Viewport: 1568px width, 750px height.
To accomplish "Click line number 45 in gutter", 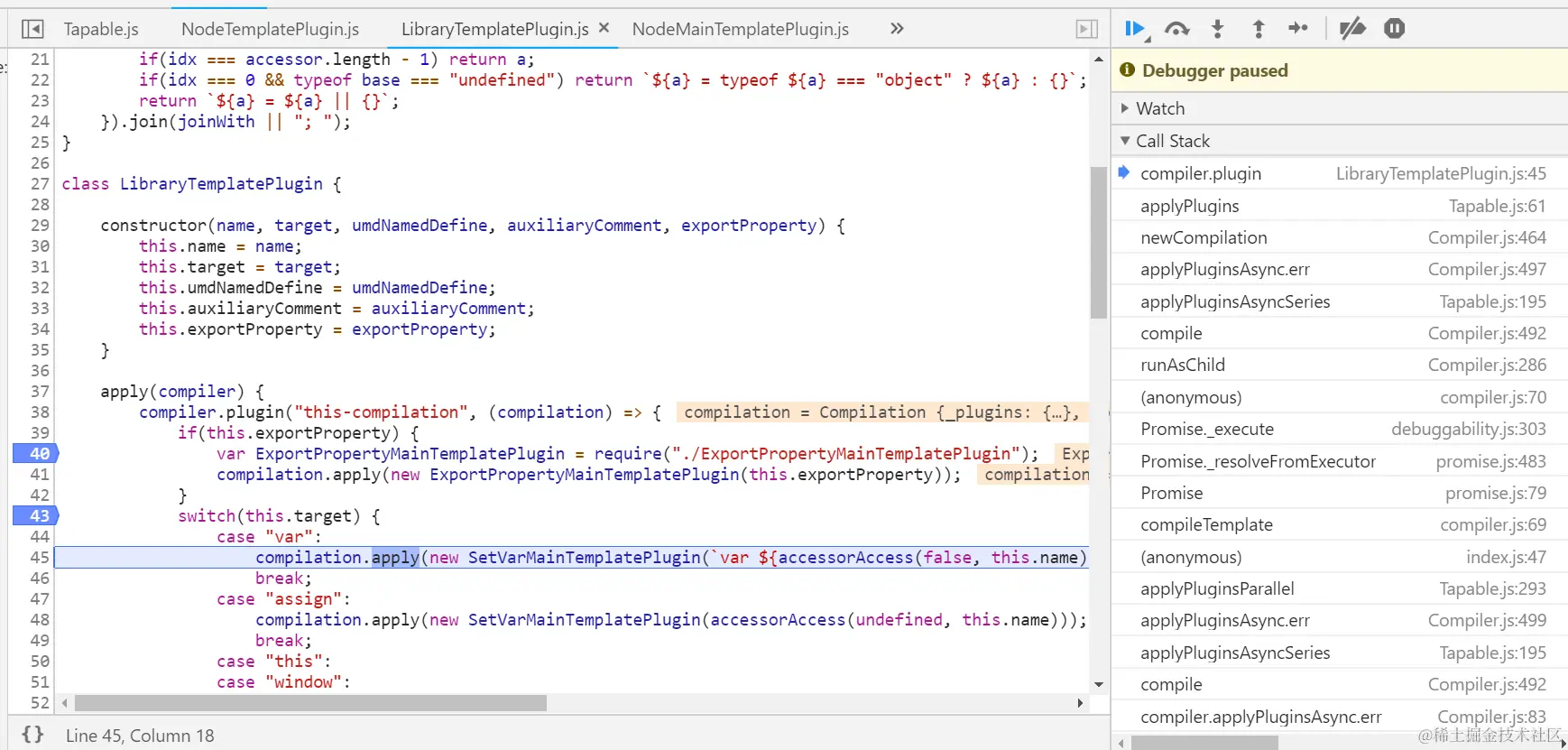I will pos(40,557).
